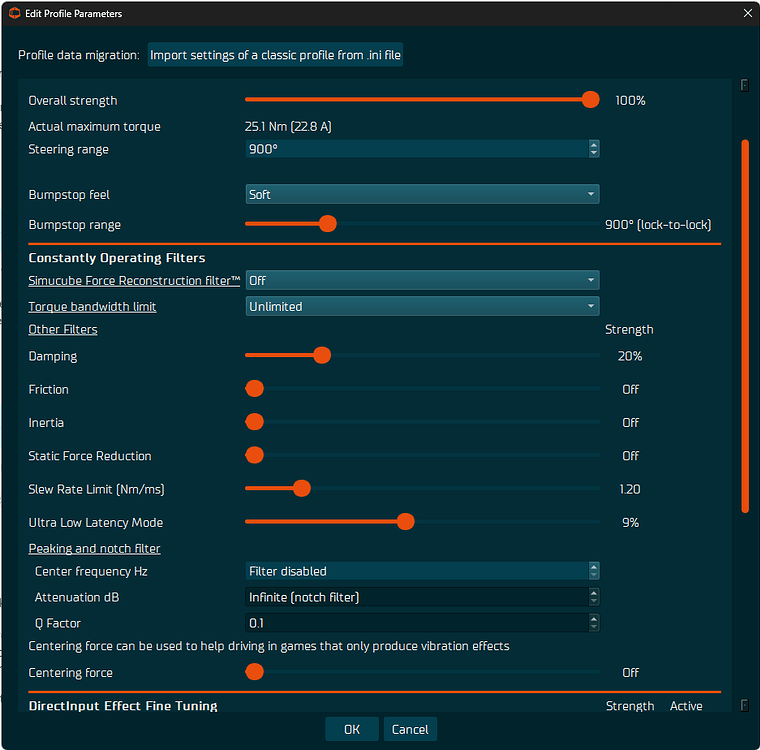Click the Steering range spinner arrows
Image resolution: width=760 pixels, height=750 pixels.
point(594,149)
